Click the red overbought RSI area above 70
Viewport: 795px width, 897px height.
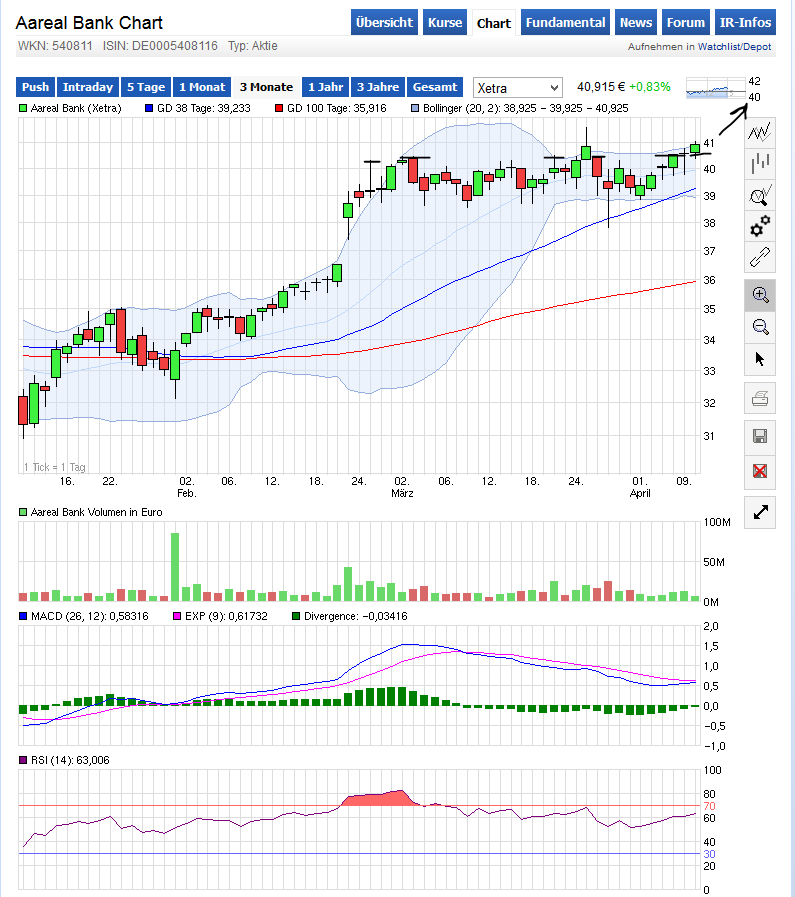point(380,799)
